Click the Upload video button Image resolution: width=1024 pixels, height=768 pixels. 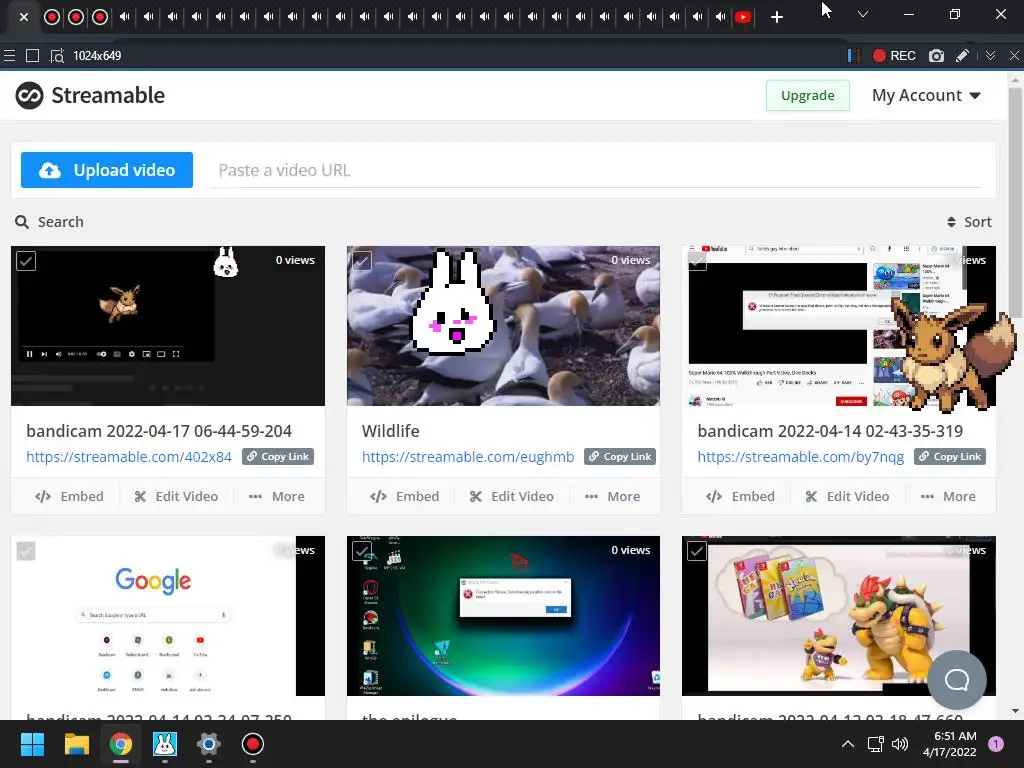[x=106, y=170]
